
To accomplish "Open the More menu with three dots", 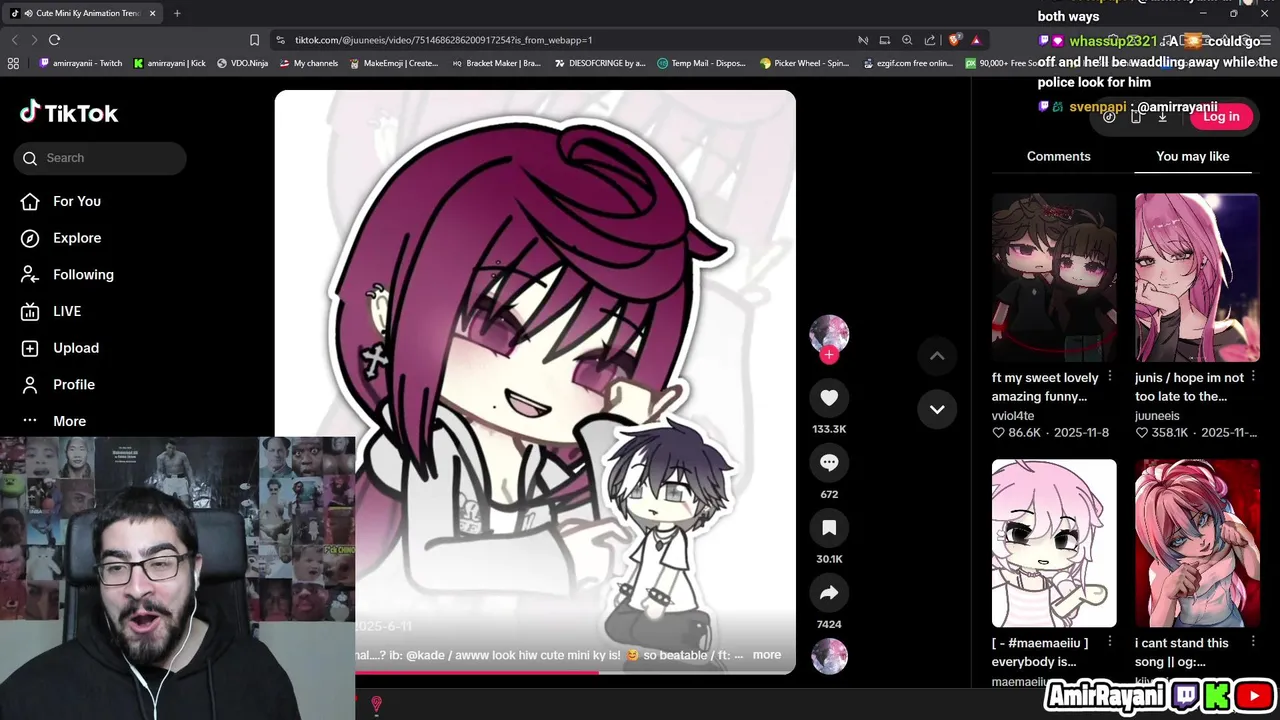I will [x=54, y=421].
